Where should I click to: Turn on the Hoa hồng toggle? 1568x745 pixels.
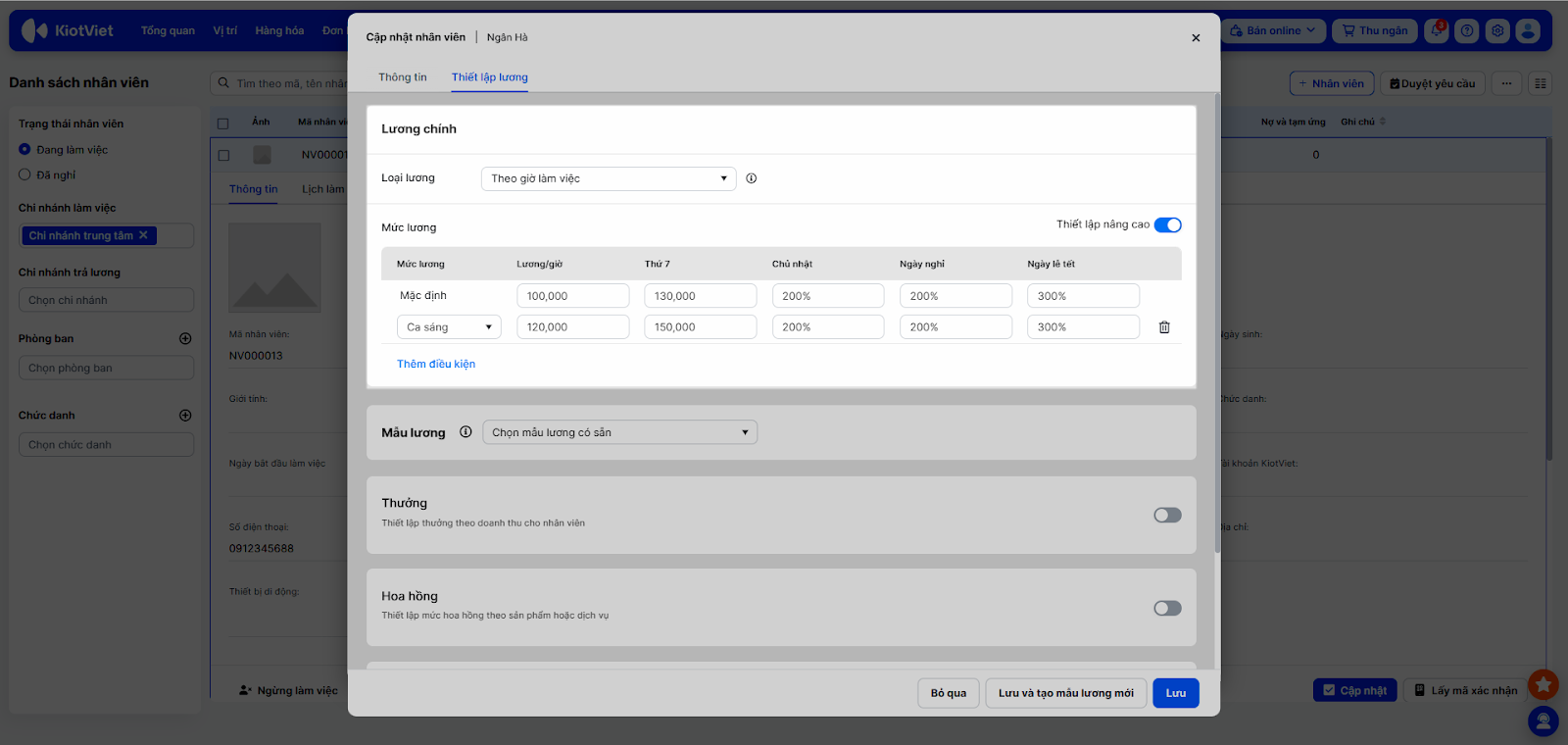[x=1167, y=609]
